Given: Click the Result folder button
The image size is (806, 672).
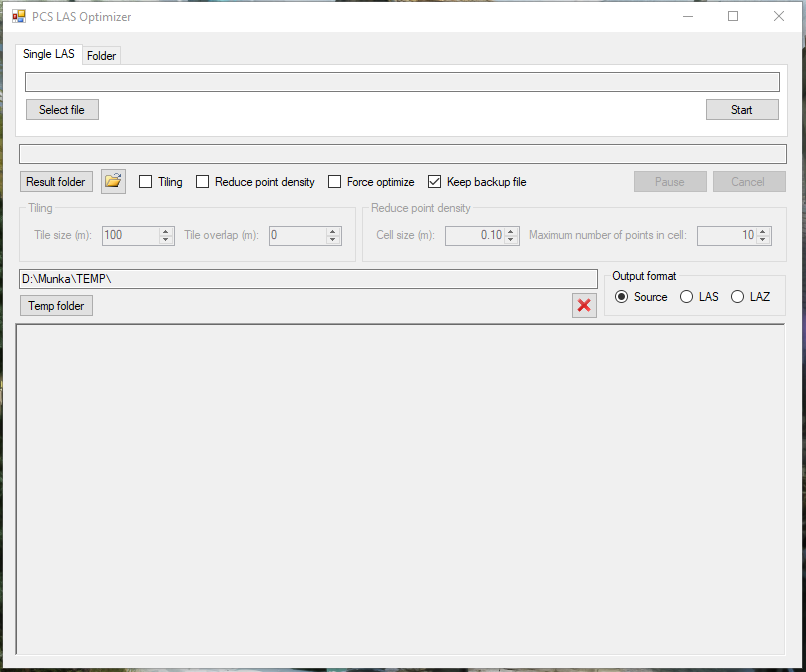Looking at the screenshot, I should (56, 181).
